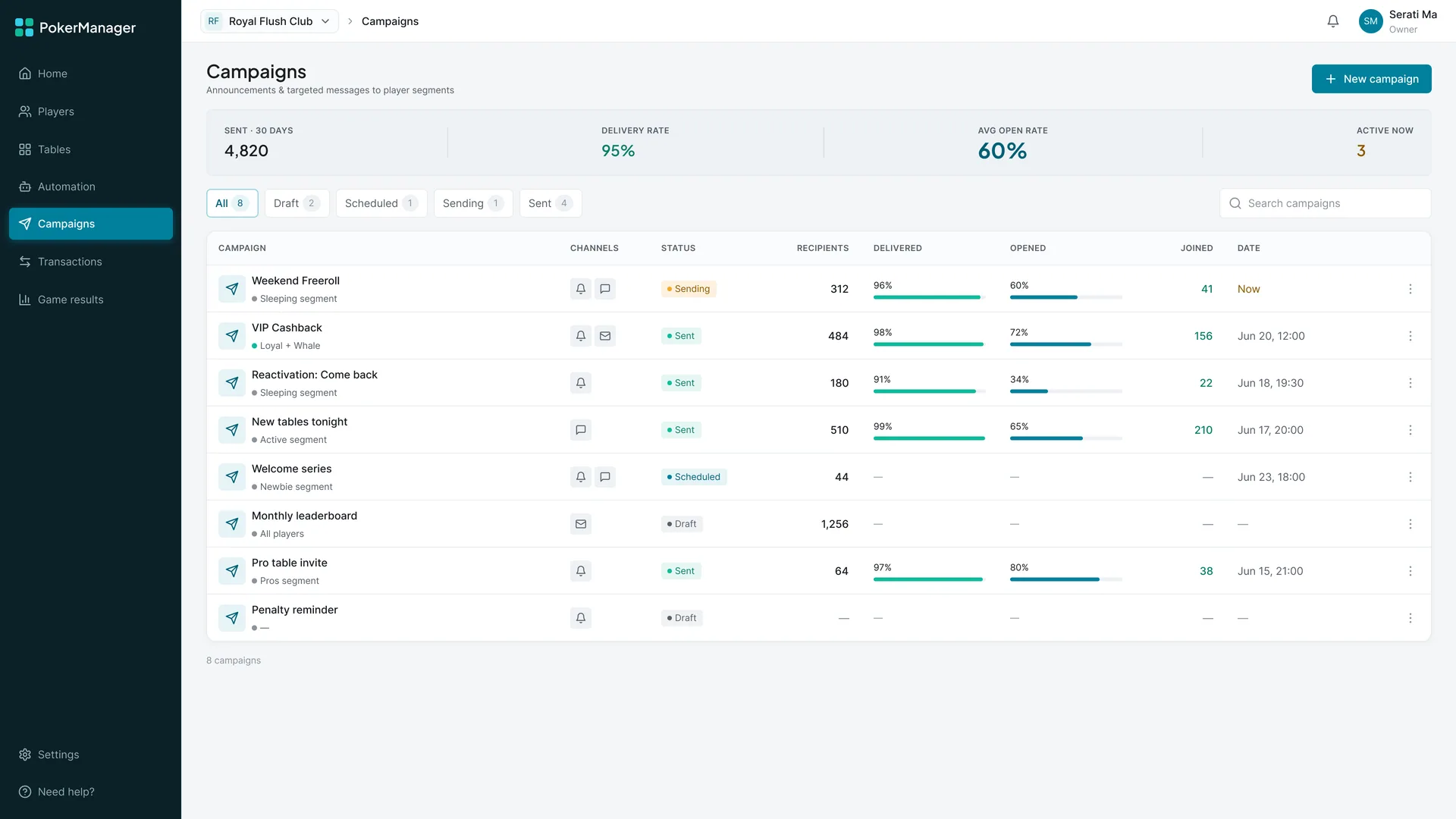Focus the Search campaigns field
The image size is (1456, 819).
[x=1325, y=203]
